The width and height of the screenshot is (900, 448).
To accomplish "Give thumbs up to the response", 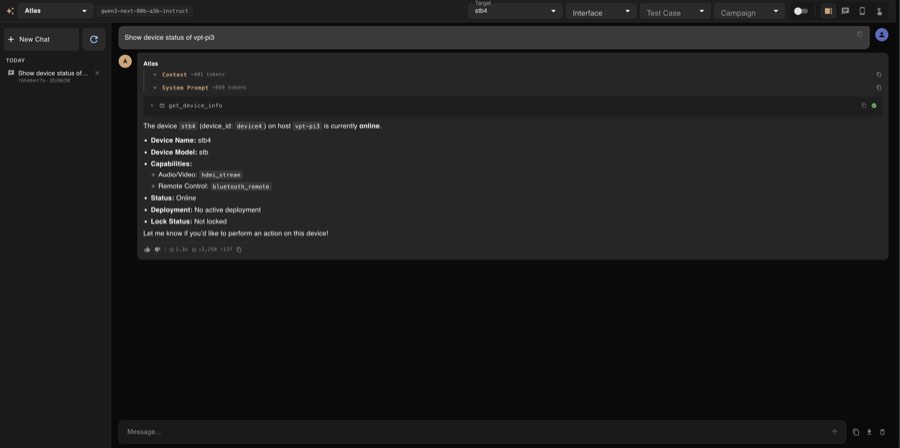I will tap(147, 250).
